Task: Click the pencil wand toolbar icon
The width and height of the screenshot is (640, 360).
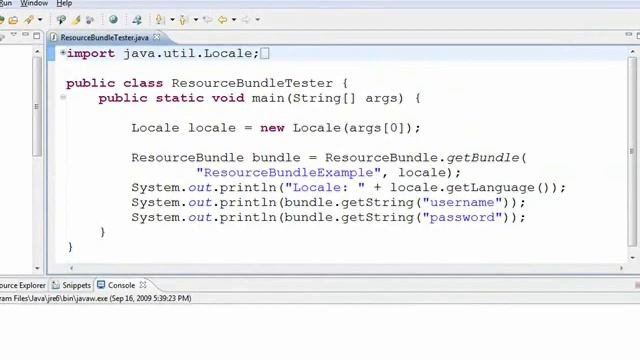Action: (28, 20)
